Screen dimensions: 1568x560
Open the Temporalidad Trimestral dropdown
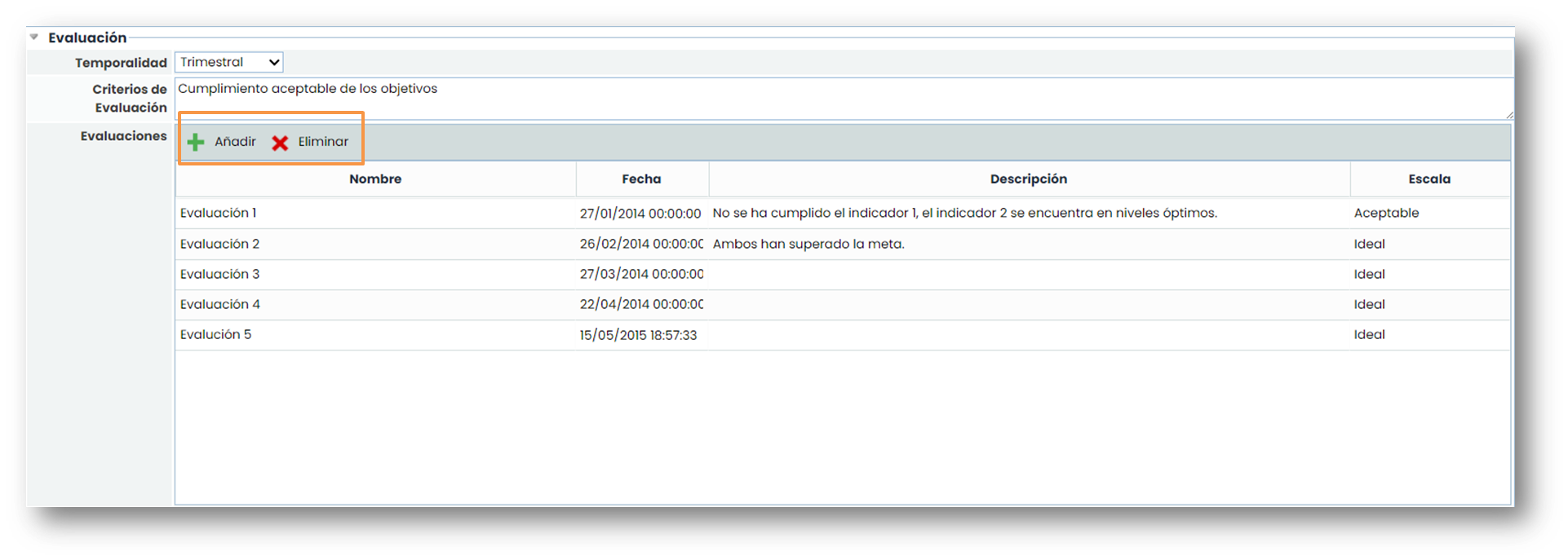point(228,63)
